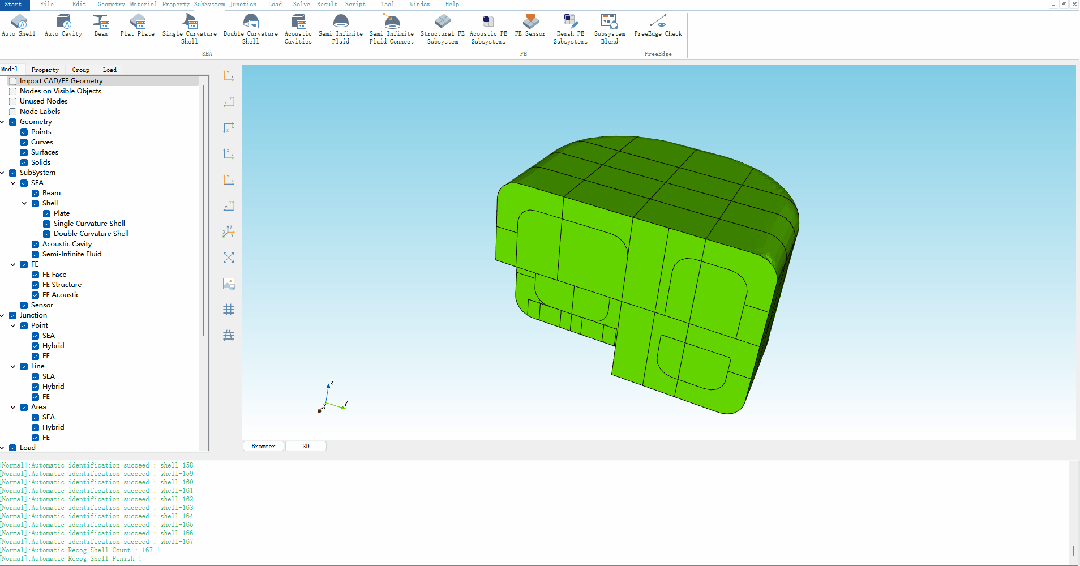Viewport: 1080px width, 566px height.
Task: Switch to the Start ribbon tab
Action: pos(14,4)
